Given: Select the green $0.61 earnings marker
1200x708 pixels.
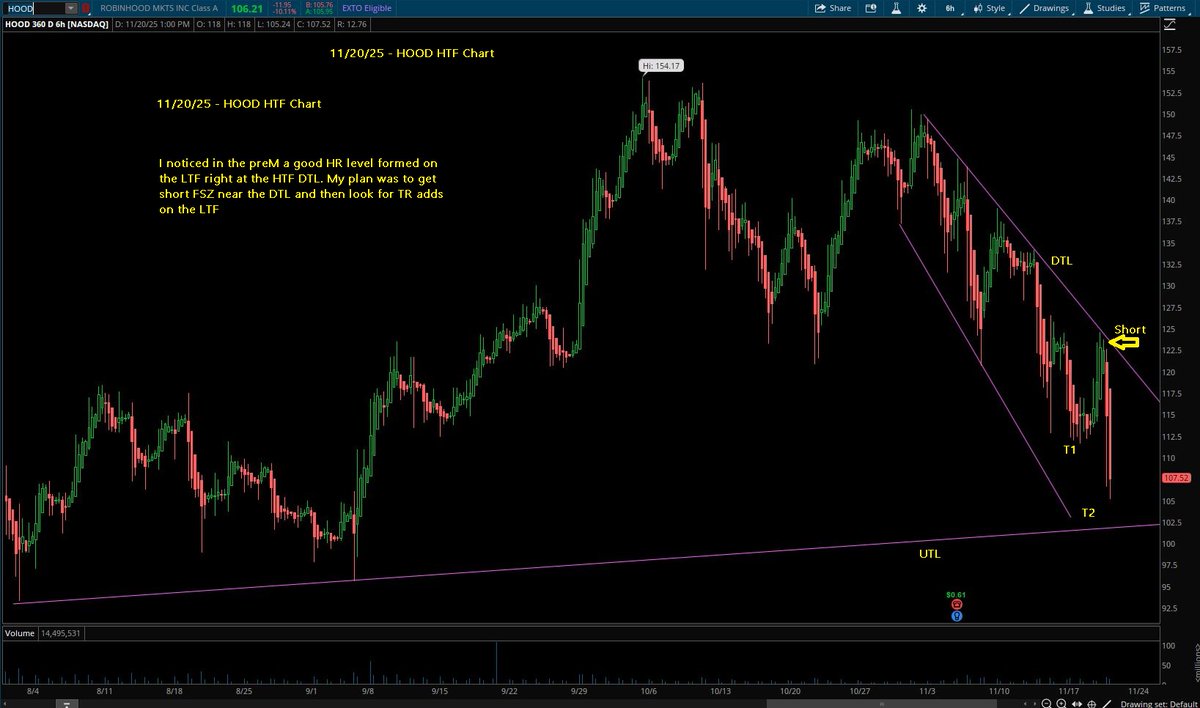Looking at the screenshot, I should coord(956,594).
